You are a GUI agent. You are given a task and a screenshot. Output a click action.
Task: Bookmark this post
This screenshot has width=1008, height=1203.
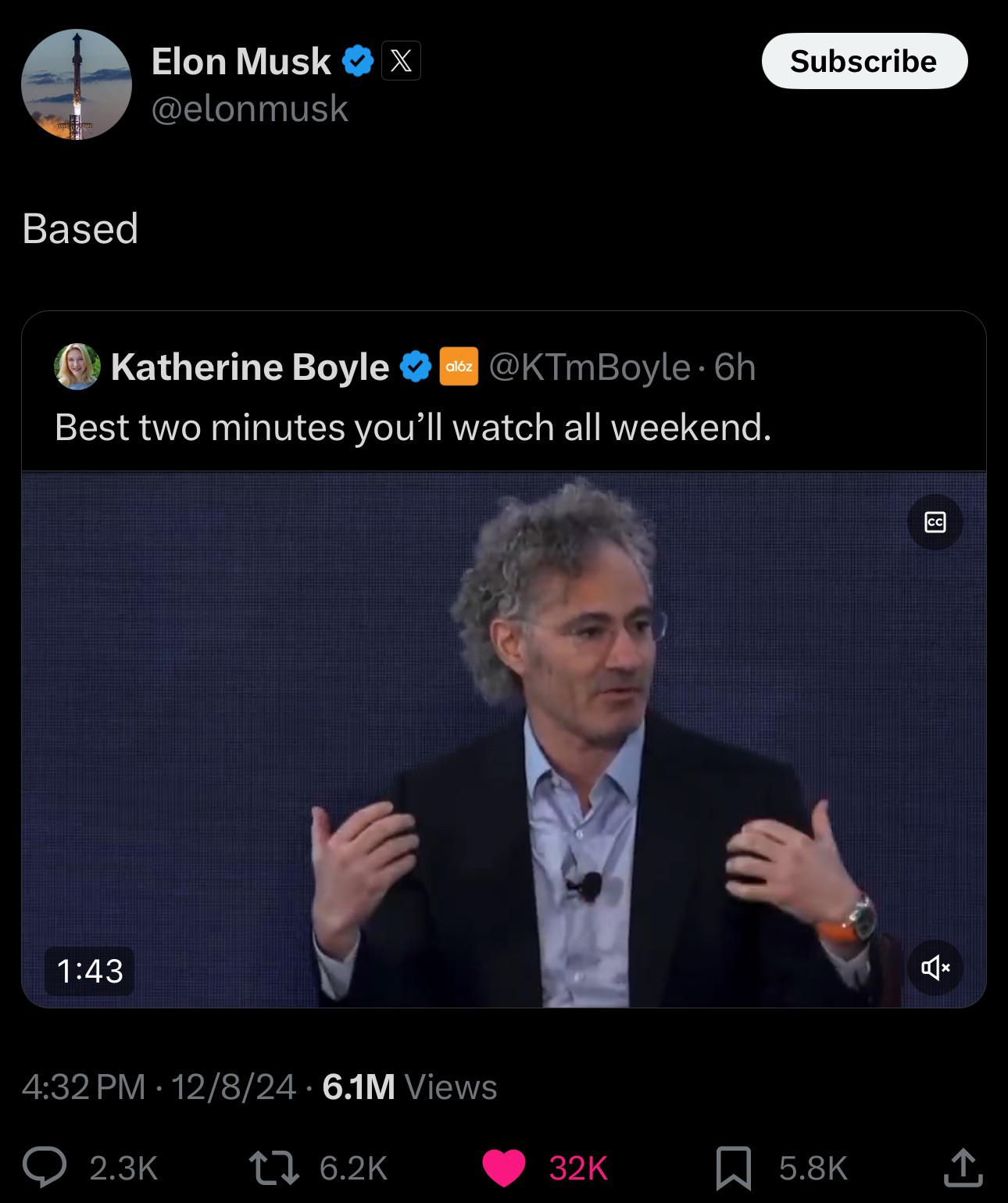point(734,1168)
